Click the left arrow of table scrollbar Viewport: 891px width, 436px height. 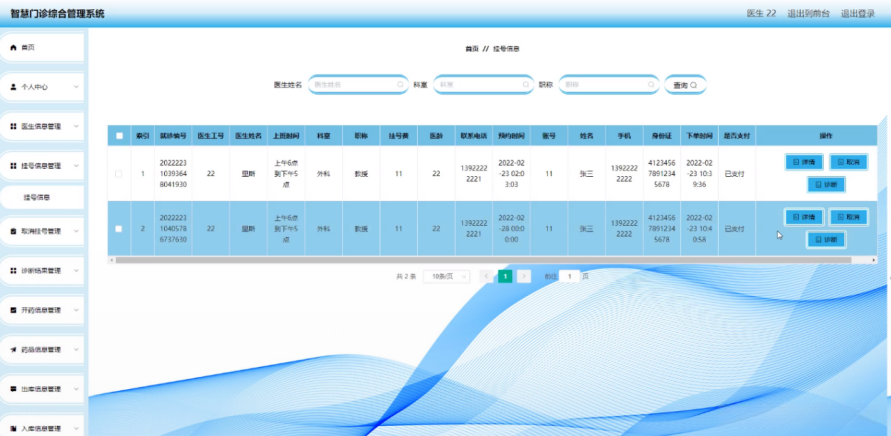tap(111, 260)
